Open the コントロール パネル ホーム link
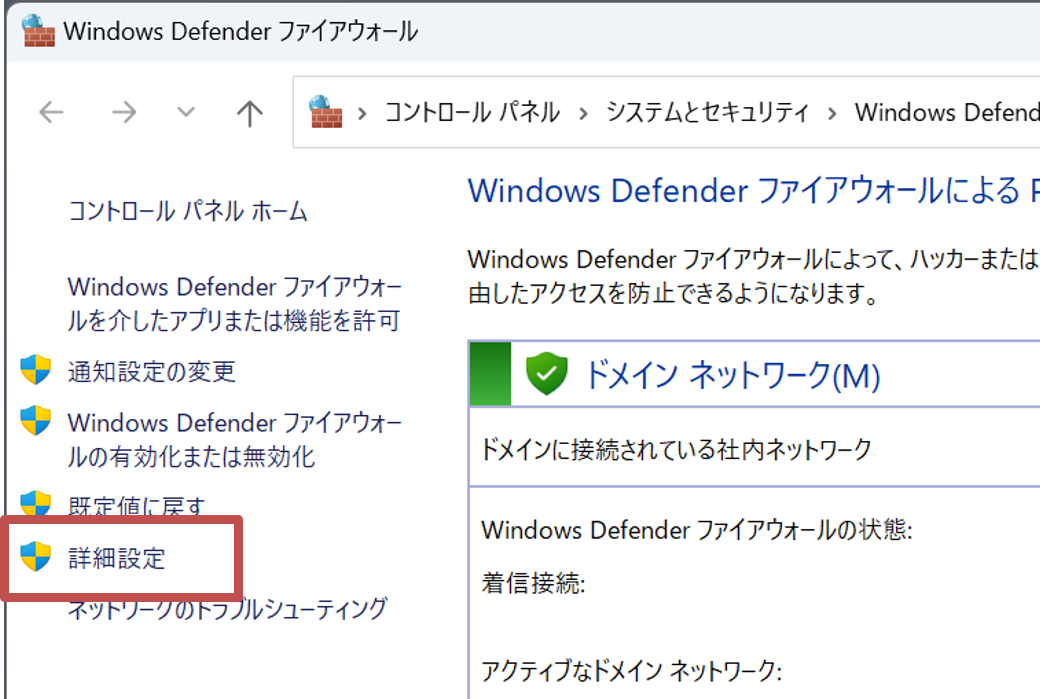1040x699 pixels. [x=187, y=211]
